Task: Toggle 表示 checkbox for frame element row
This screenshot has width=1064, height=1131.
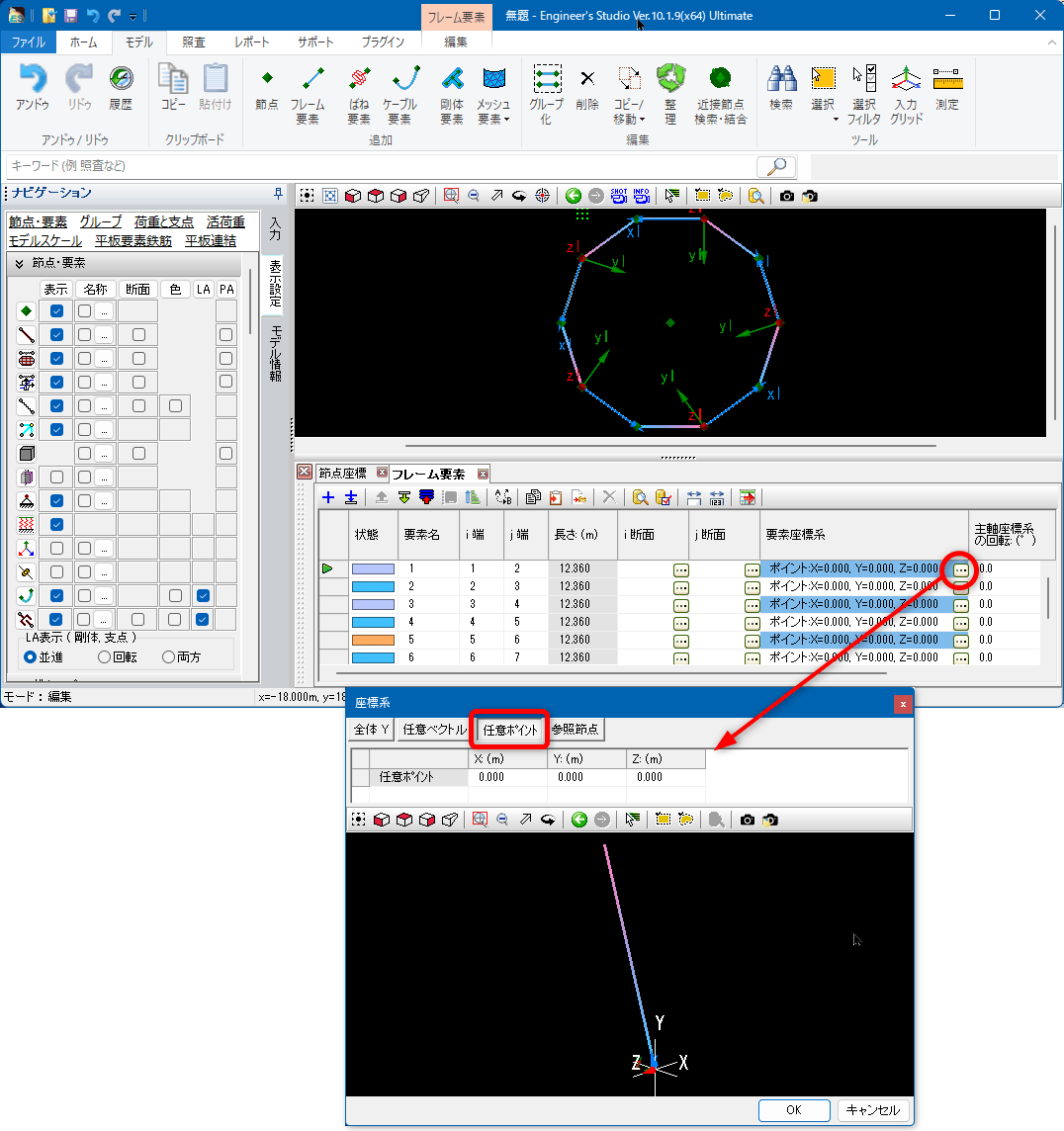Action: click(x=57, y=335)
